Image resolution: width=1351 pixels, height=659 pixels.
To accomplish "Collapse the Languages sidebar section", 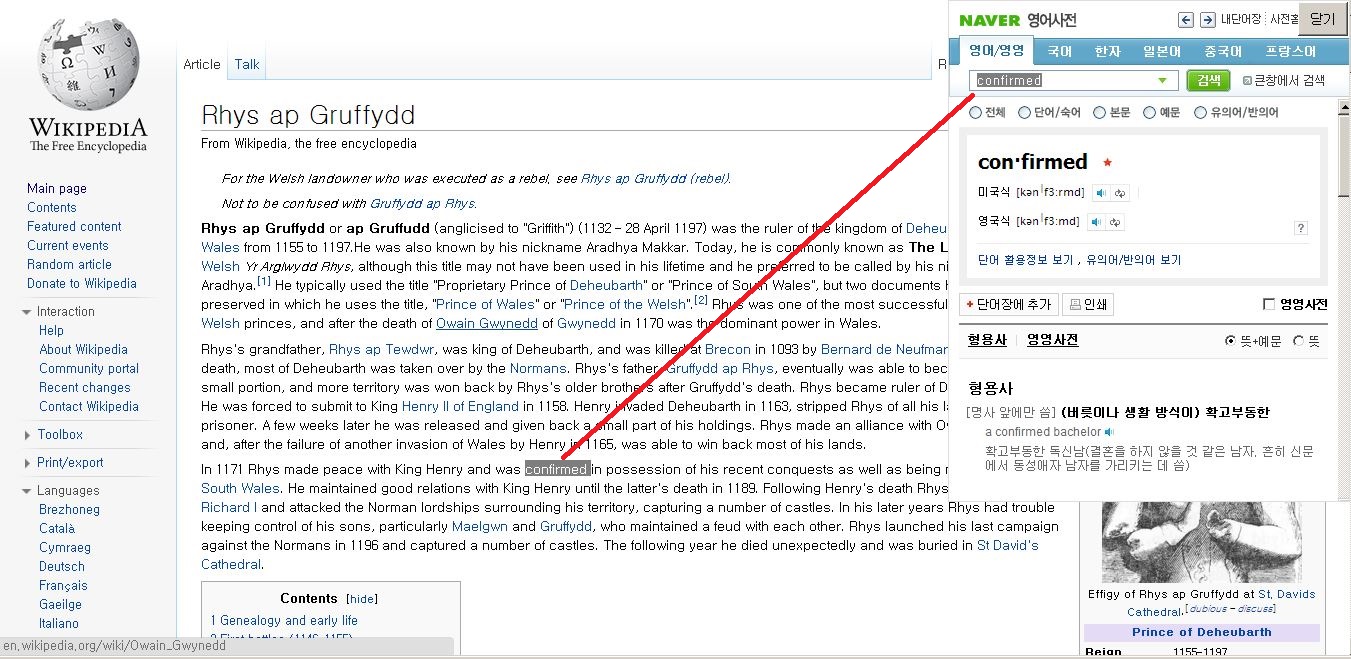I will click(x=27, y=491).
